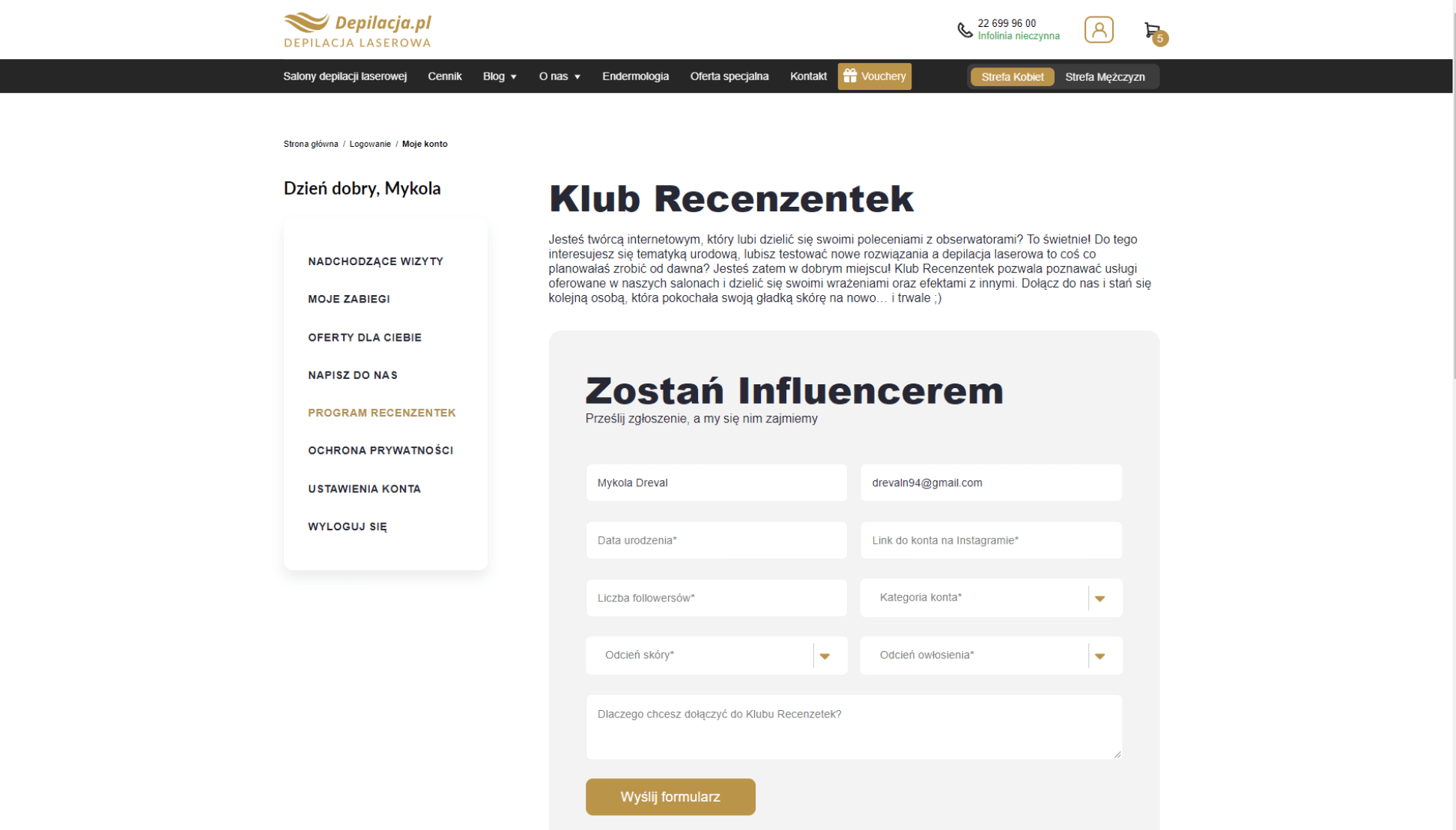Open the Kategoria konta dropdown
The height and width of the screenshot is (830, 1456).
pyautogui.click(x=1099, y=598)
